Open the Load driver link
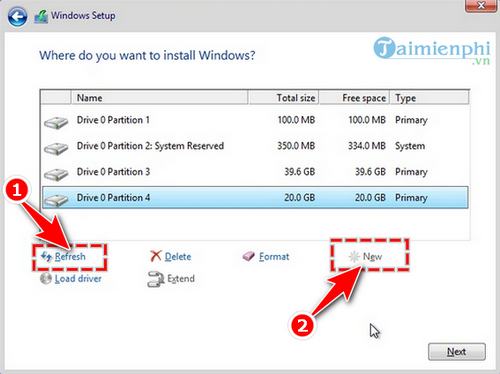Viewport: 500px width, 374px height. click(78, 278)
